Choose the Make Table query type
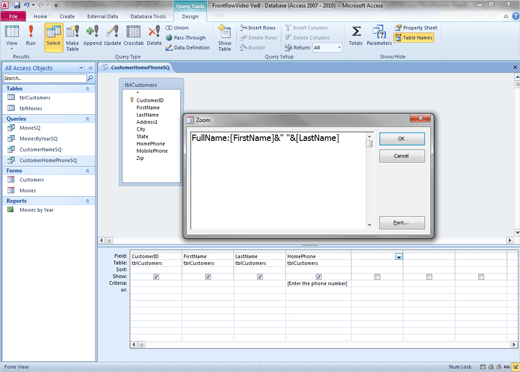Image resolution: width=520 pixels, height=372 pixels. (x=72, y=38)
